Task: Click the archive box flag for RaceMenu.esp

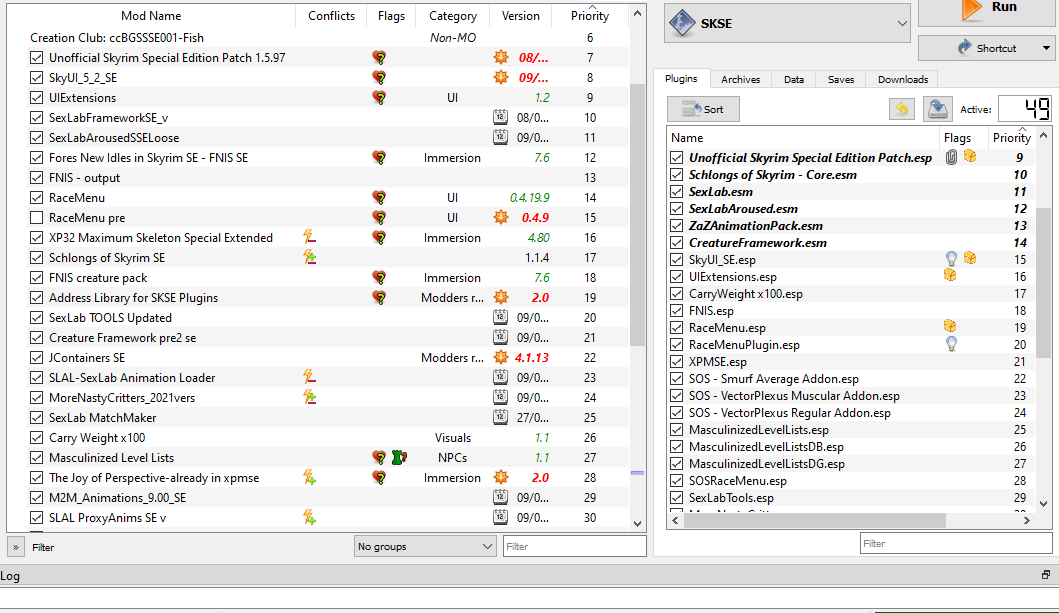Action: click(950, 327)
